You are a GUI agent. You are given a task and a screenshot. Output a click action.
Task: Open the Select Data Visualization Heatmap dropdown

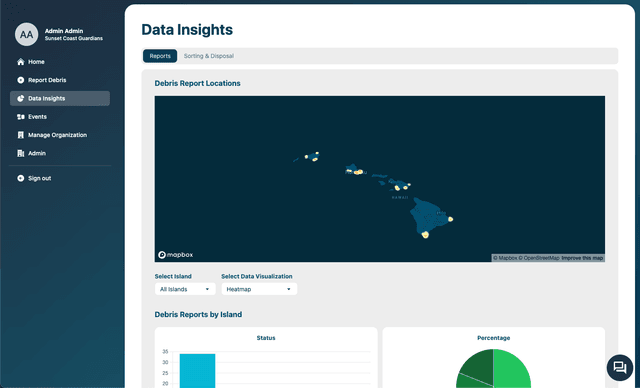259,289
